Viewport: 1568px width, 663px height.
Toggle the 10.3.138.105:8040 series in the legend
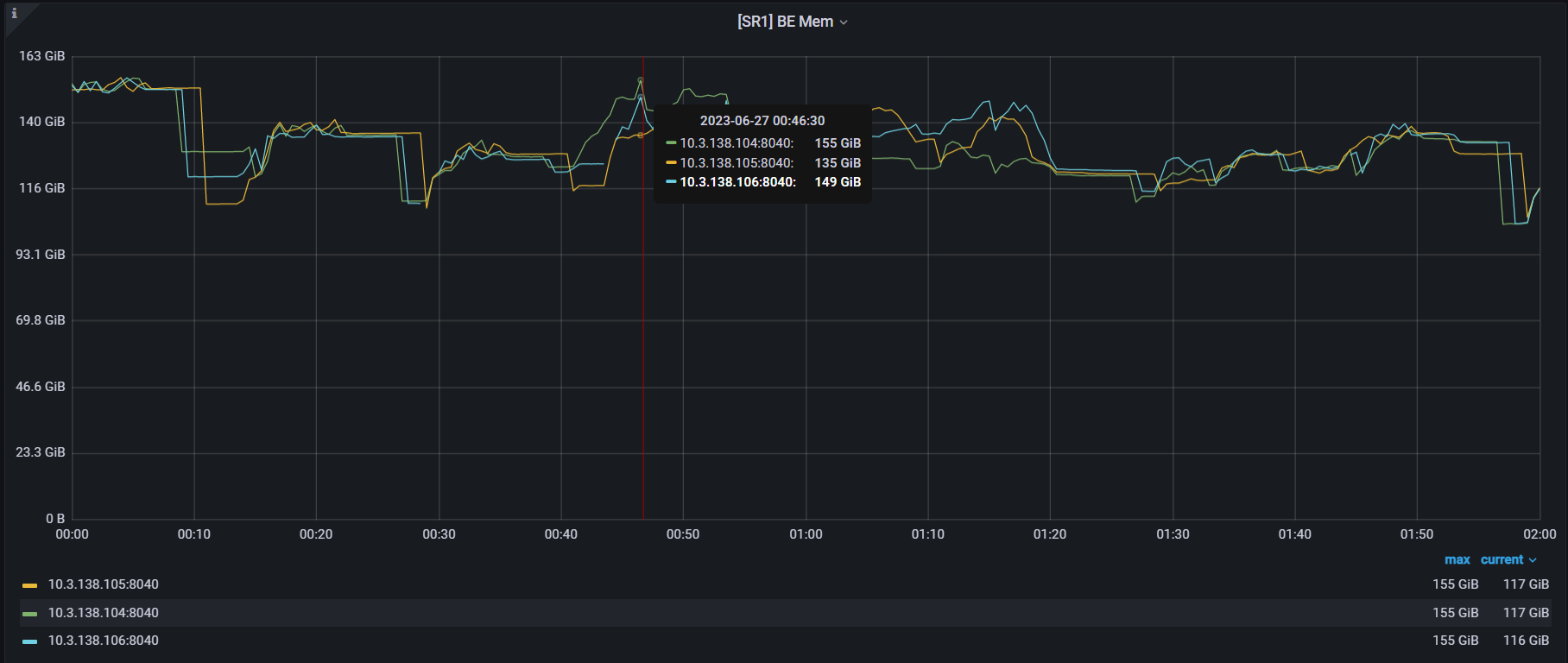pos(103,584)
